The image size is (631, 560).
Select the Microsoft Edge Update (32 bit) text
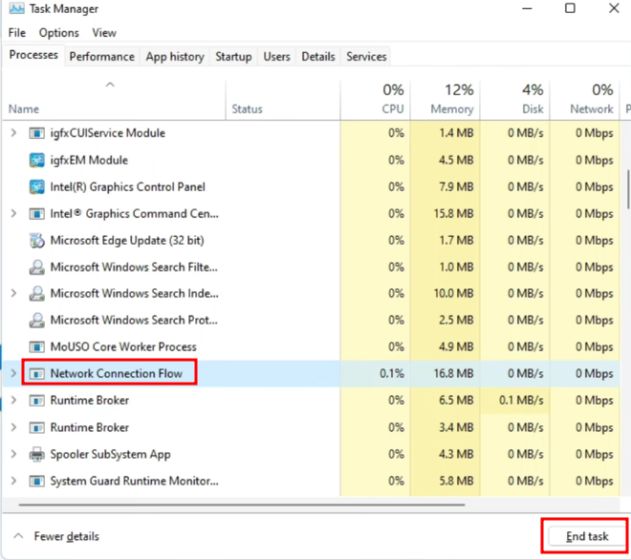pyautogui.click(x=127, y=241)
